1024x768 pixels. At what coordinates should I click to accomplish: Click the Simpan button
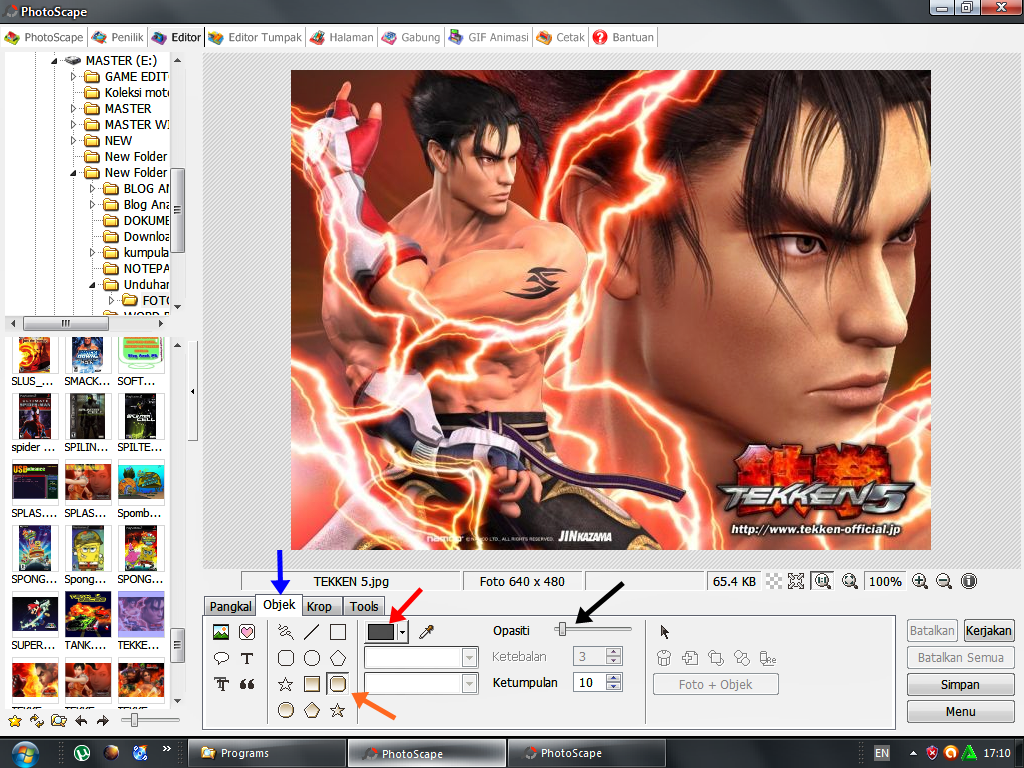tap(960, 684)
